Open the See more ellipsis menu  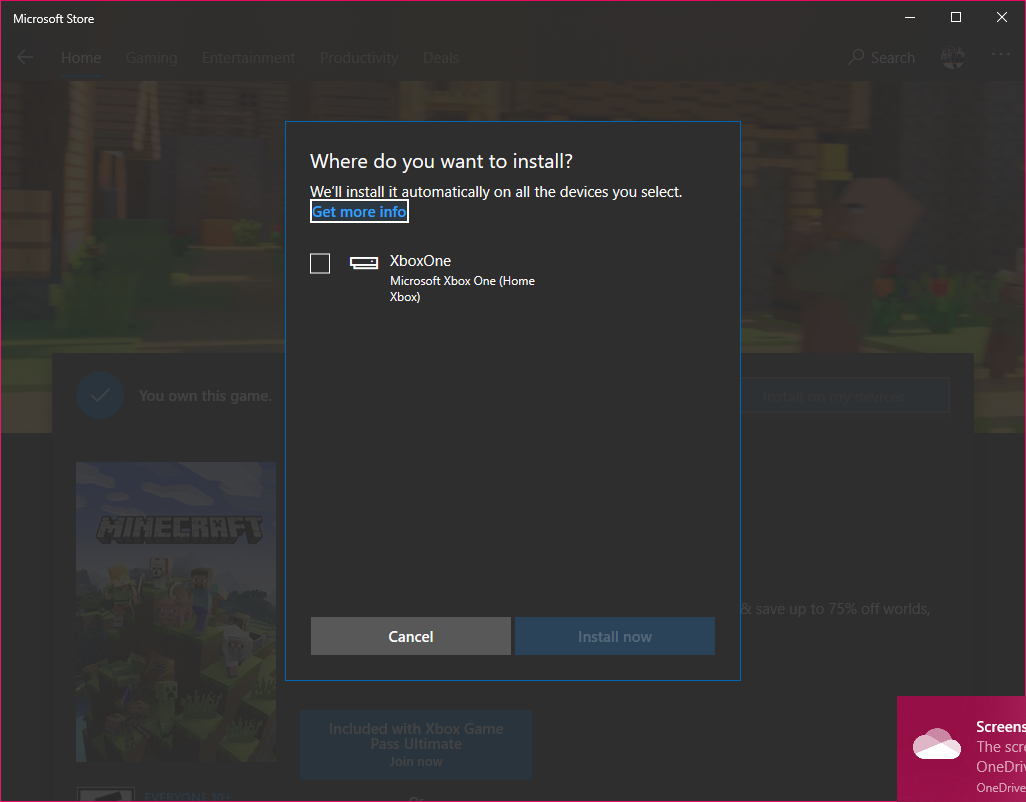1000,54
